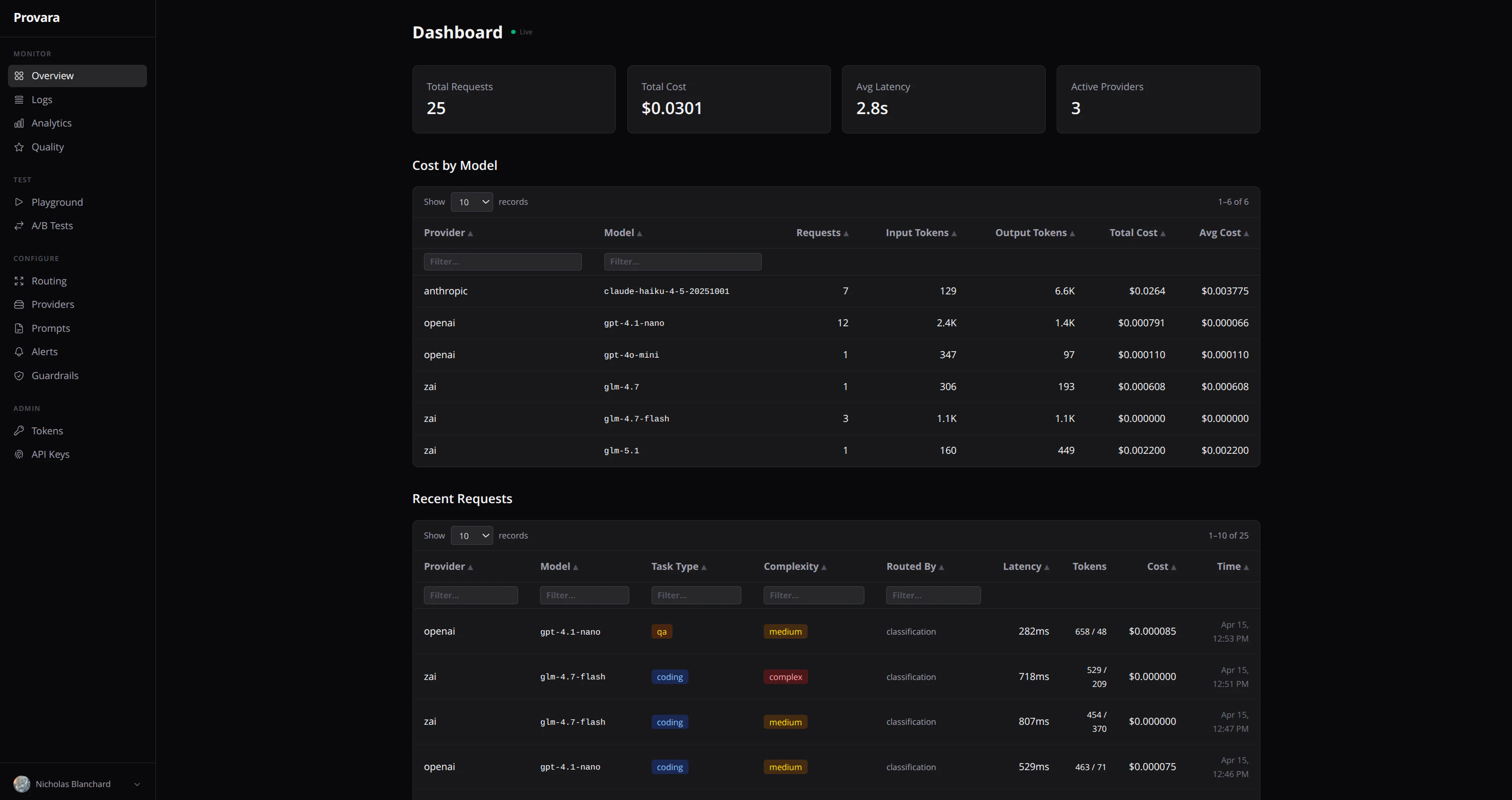Open Guardrails shield icon

(x=19, y=376)
